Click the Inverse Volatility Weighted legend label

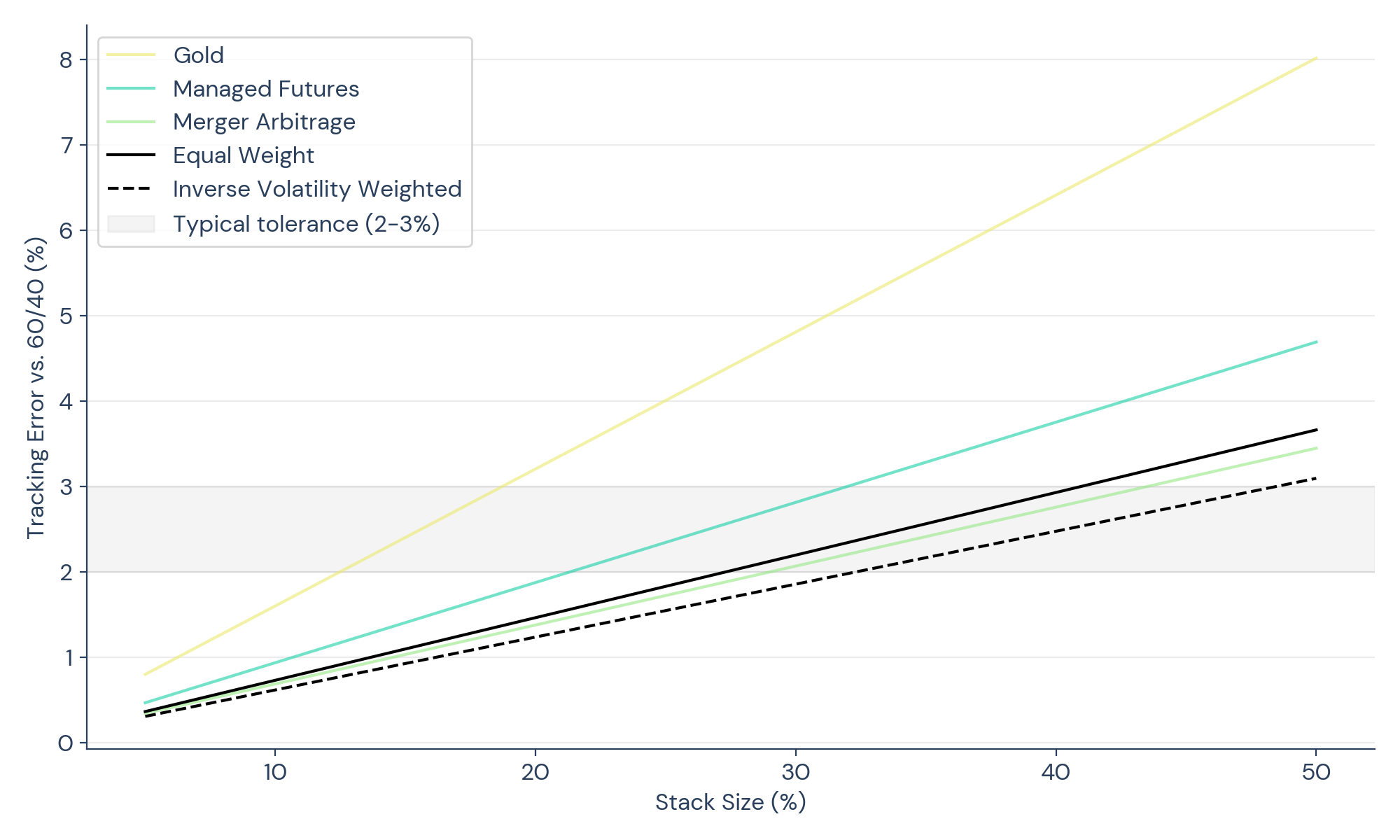(x=317, y=189)
